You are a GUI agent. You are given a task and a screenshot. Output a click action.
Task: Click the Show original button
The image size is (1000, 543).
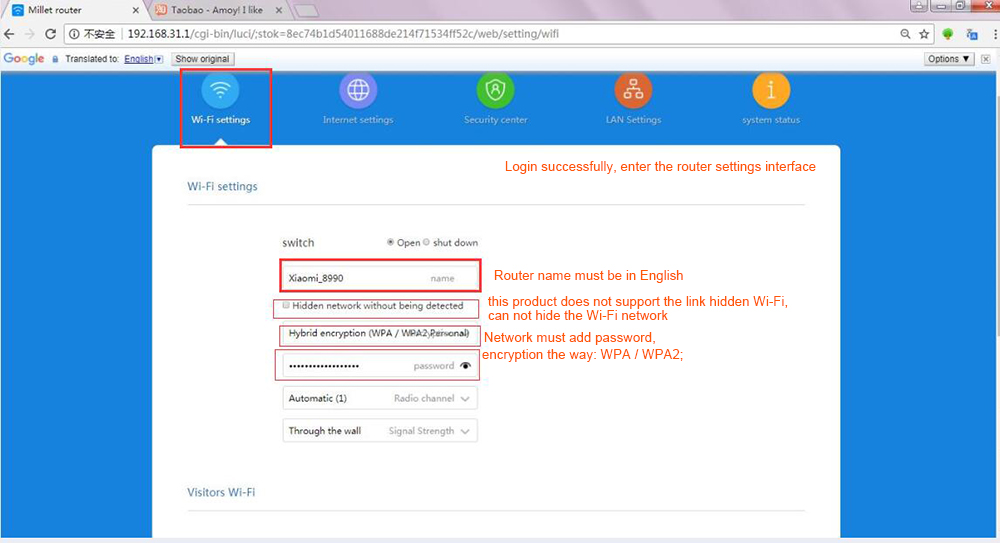[202, 59]
